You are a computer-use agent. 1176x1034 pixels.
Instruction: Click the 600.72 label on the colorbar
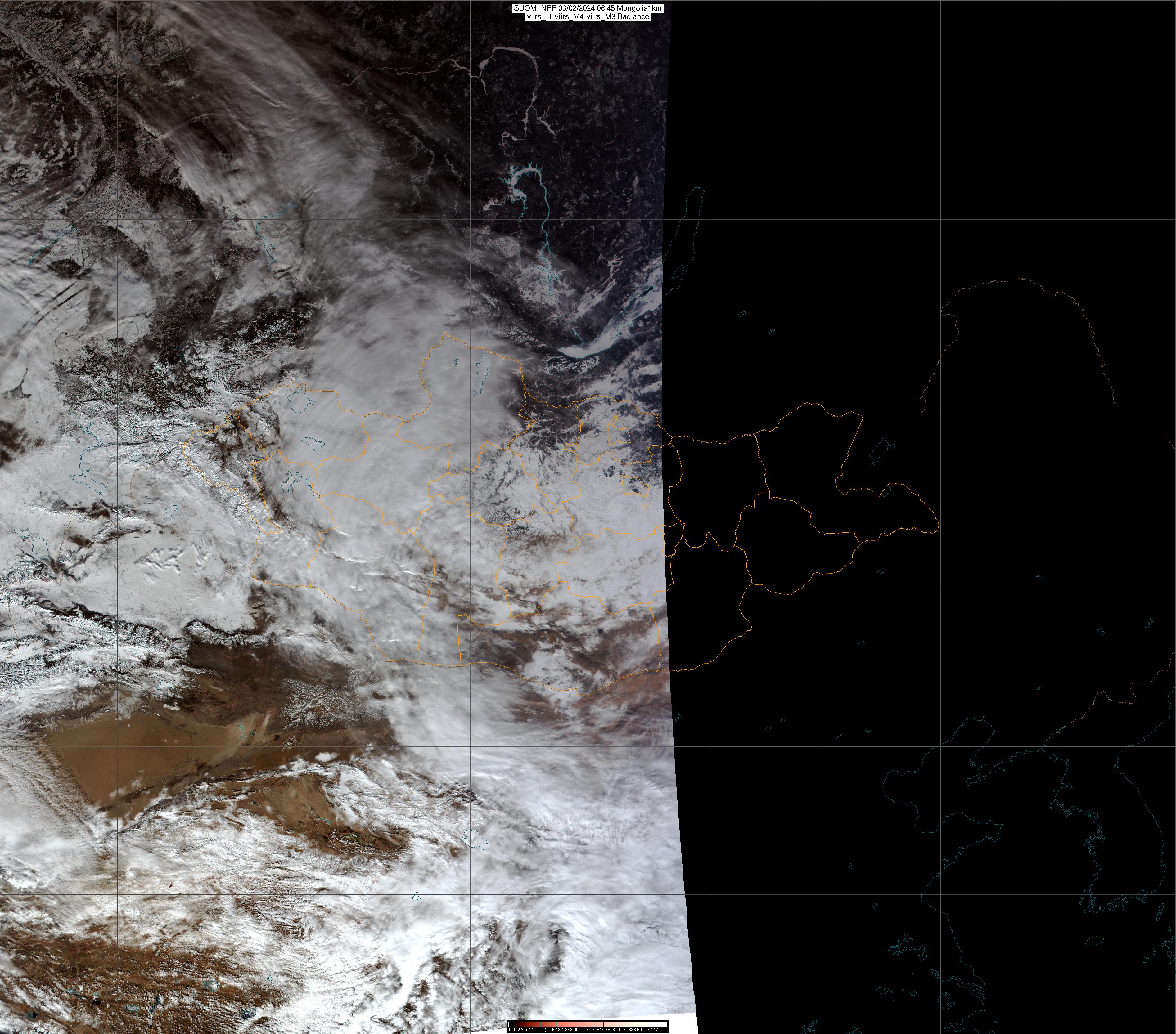tap(619, 1030)
